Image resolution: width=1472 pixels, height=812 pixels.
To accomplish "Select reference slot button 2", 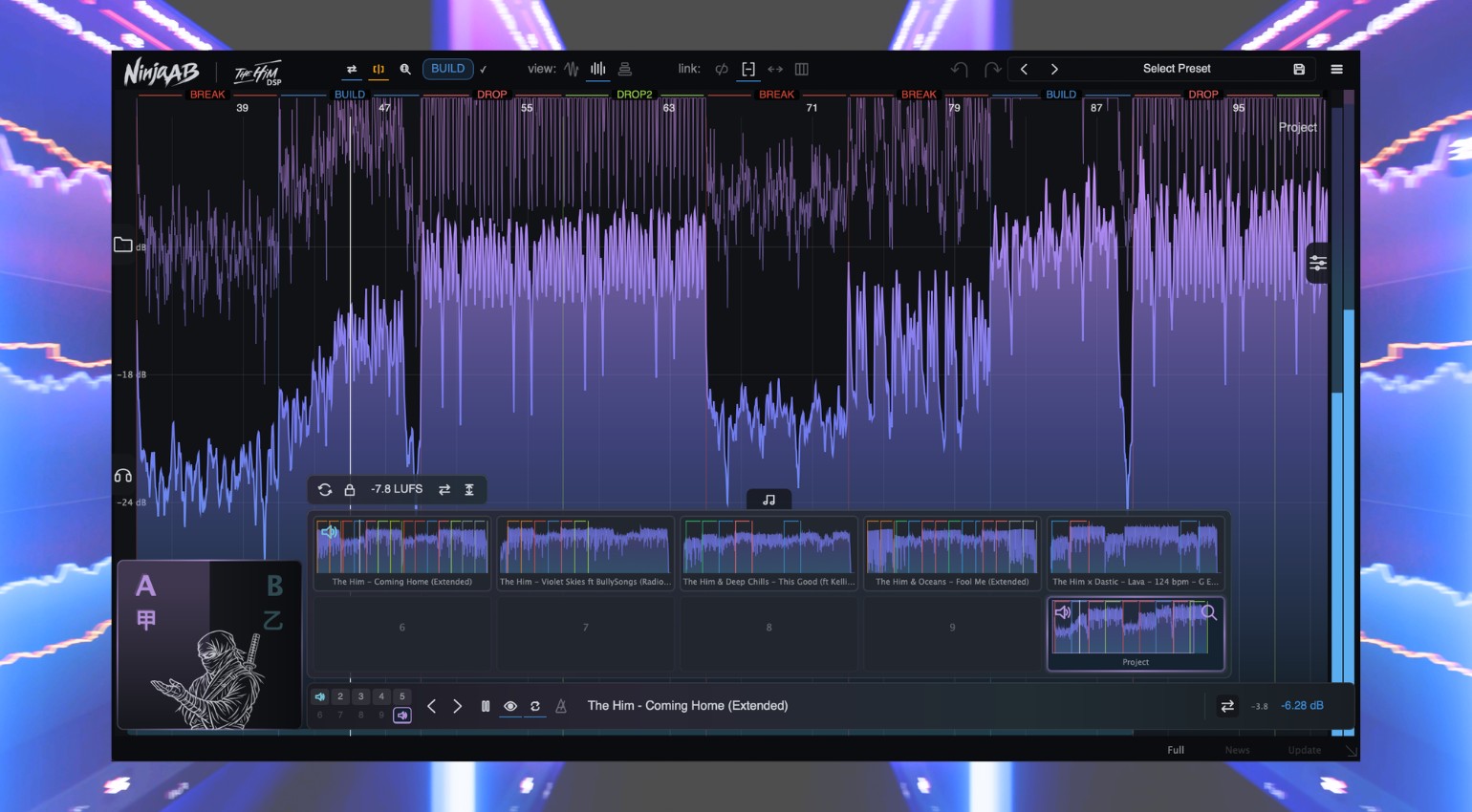I will coord(340,696).
